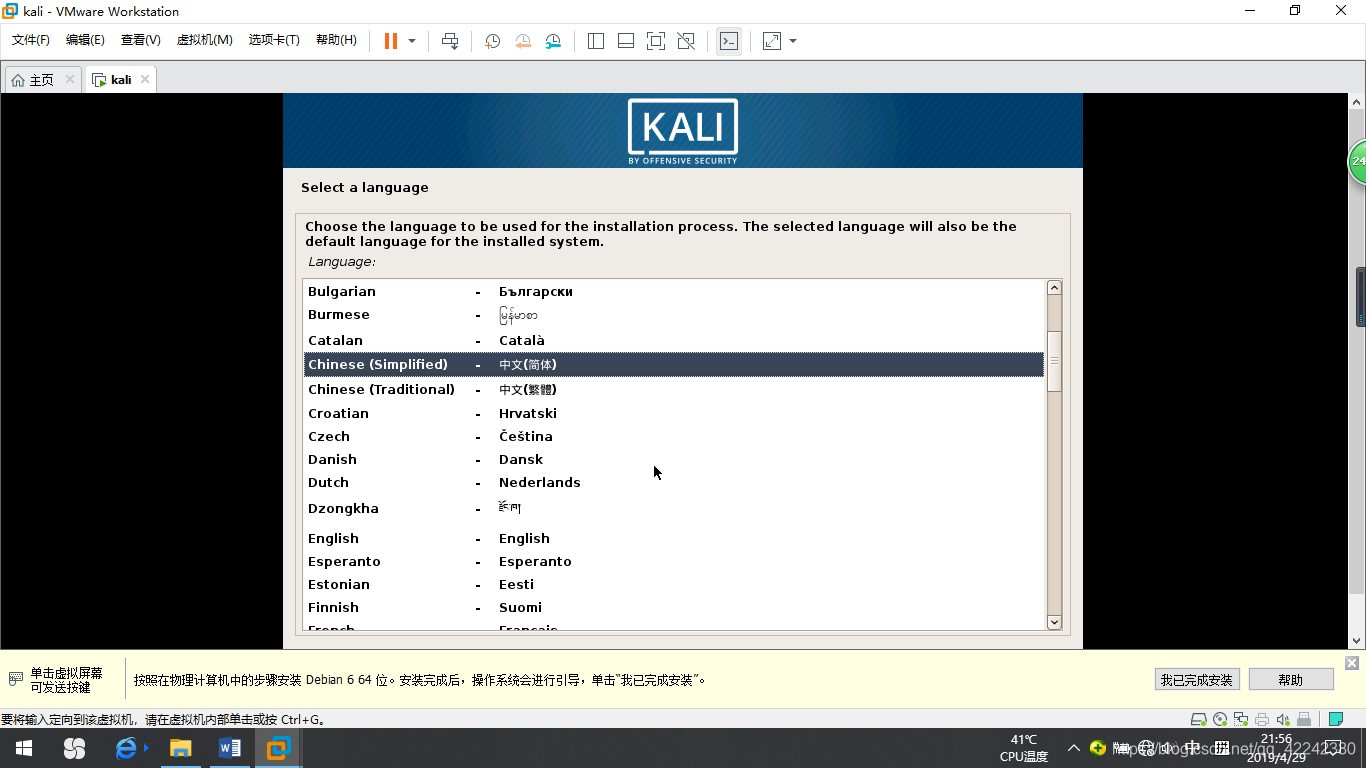
Task: Select Catalan in the language list
Action: pos(674,340)
